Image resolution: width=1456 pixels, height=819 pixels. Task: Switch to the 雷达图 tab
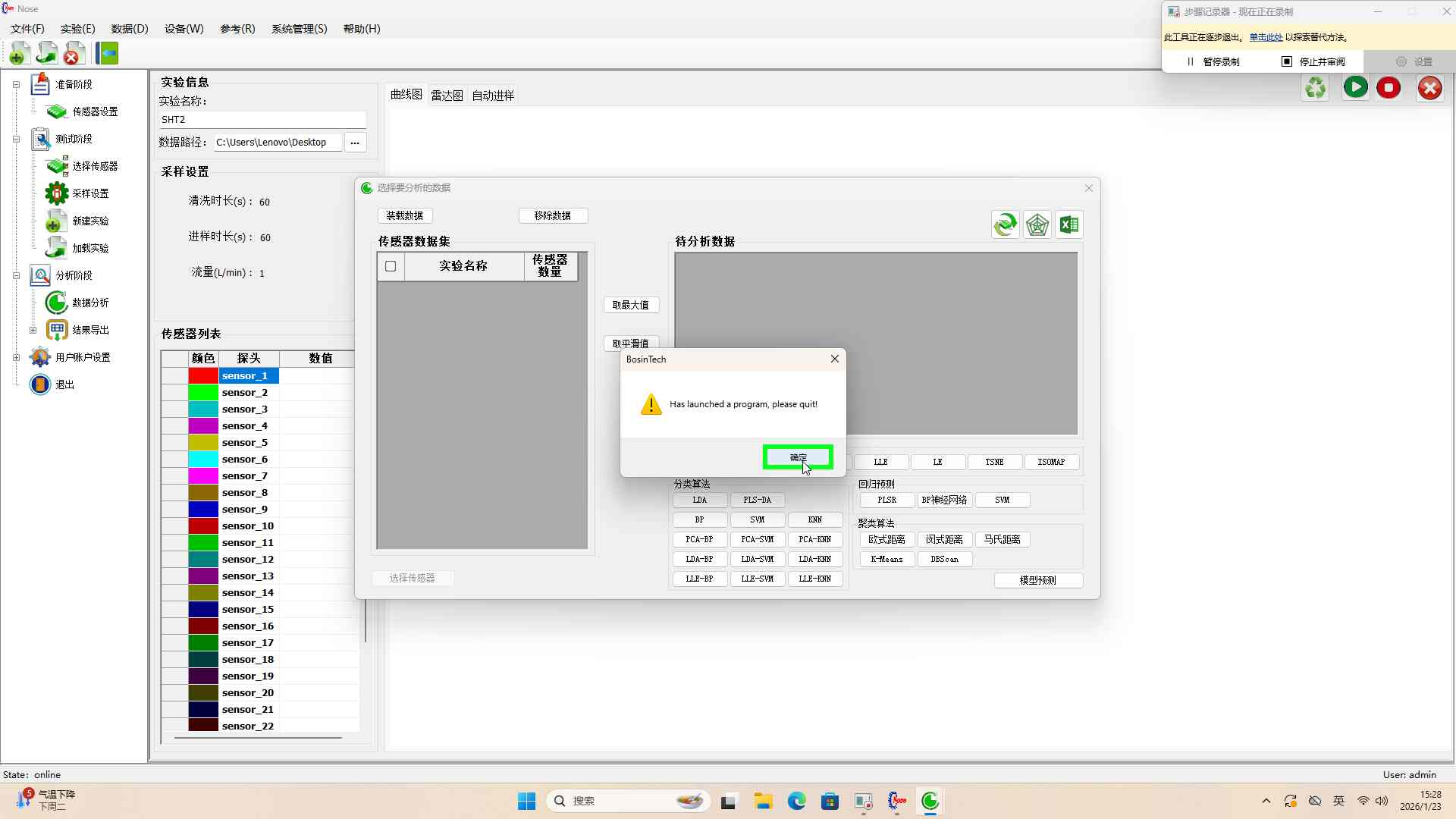pyautogui.click(x=447, y=96)
